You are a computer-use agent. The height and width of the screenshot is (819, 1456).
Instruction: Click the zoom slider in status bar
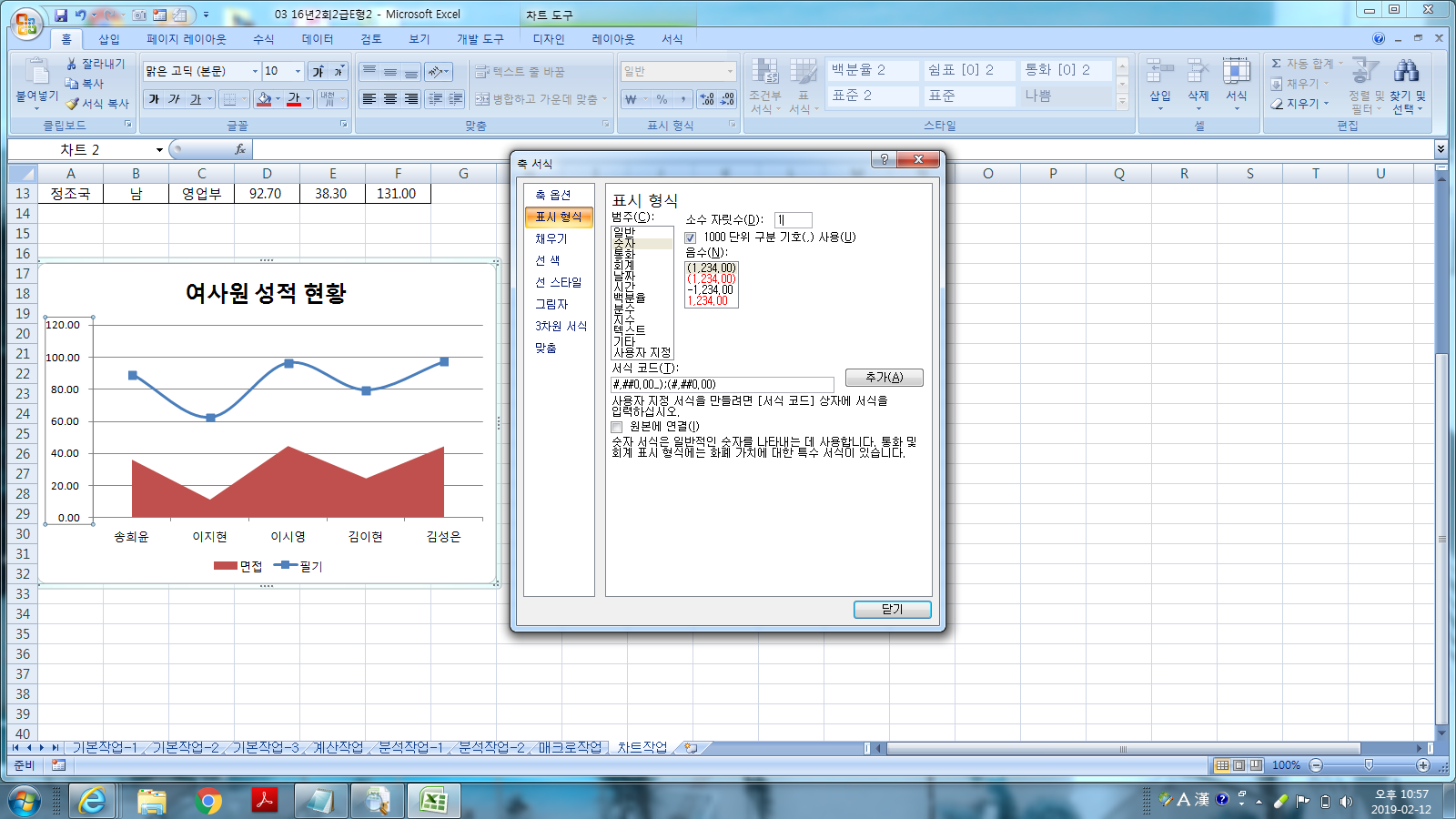(1369, 765)
